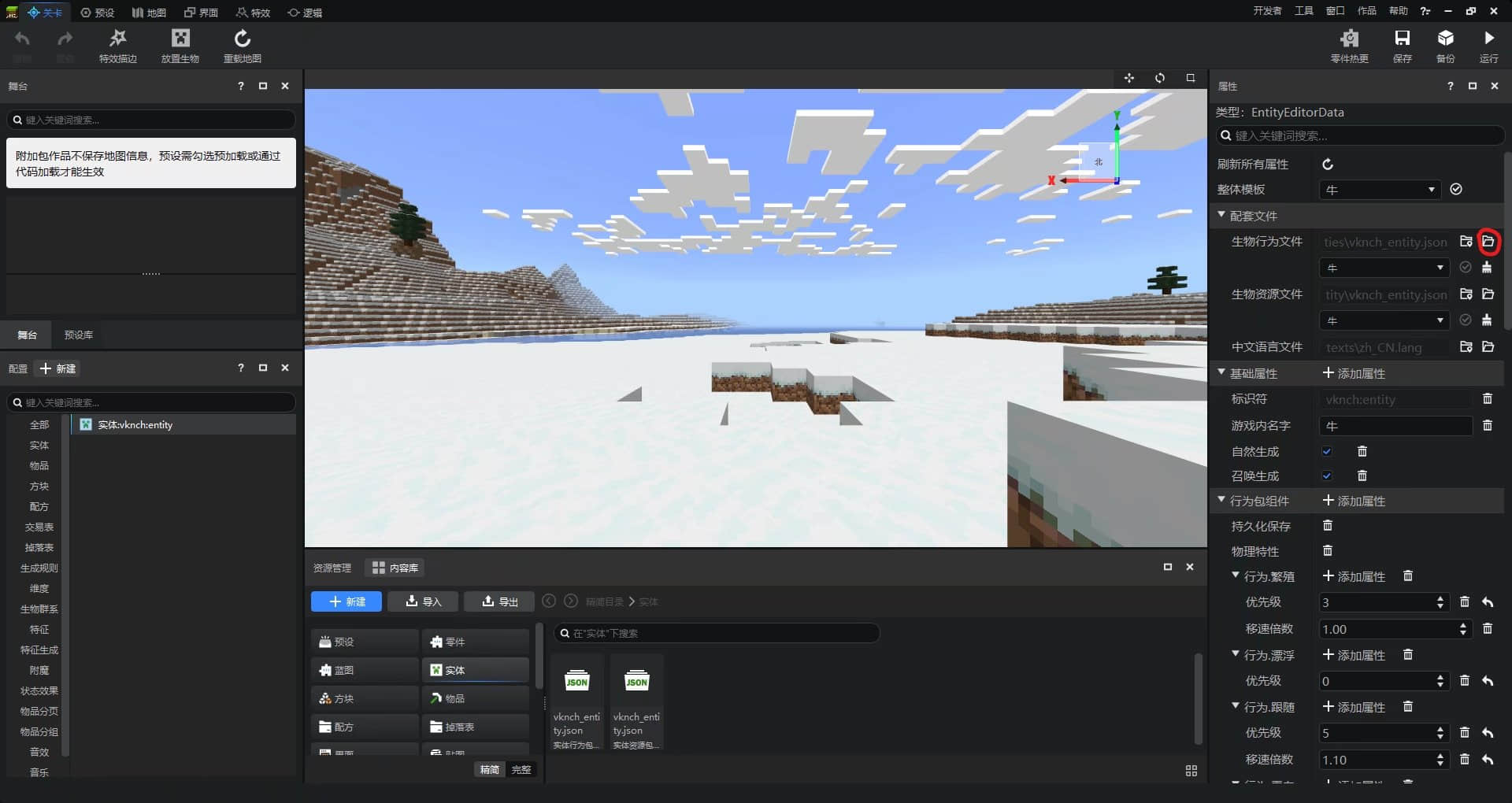The image size is (1512, 803).
Task: Click the viewport rotate-refresh icon
Action: [1160, 78]
